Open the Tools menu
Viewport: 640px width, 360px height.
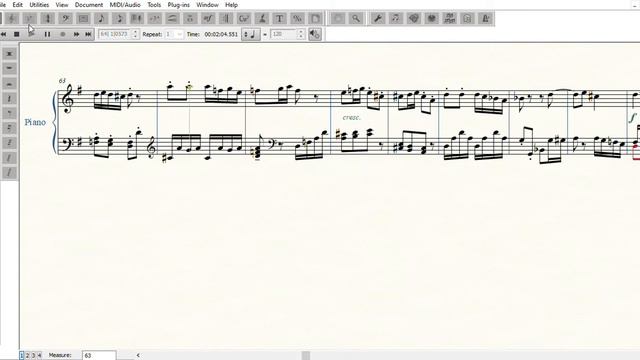coord(154,5)
